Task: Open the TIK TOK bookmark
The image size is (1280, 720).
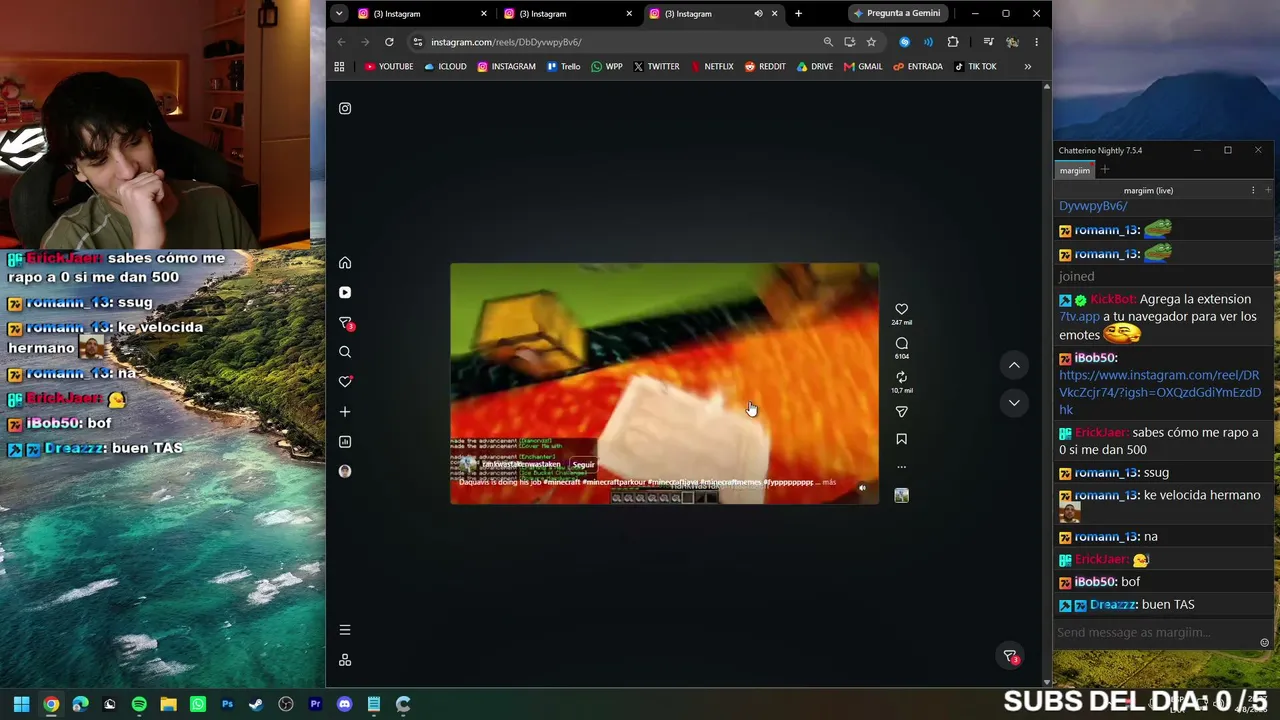Action: (975, 67)
